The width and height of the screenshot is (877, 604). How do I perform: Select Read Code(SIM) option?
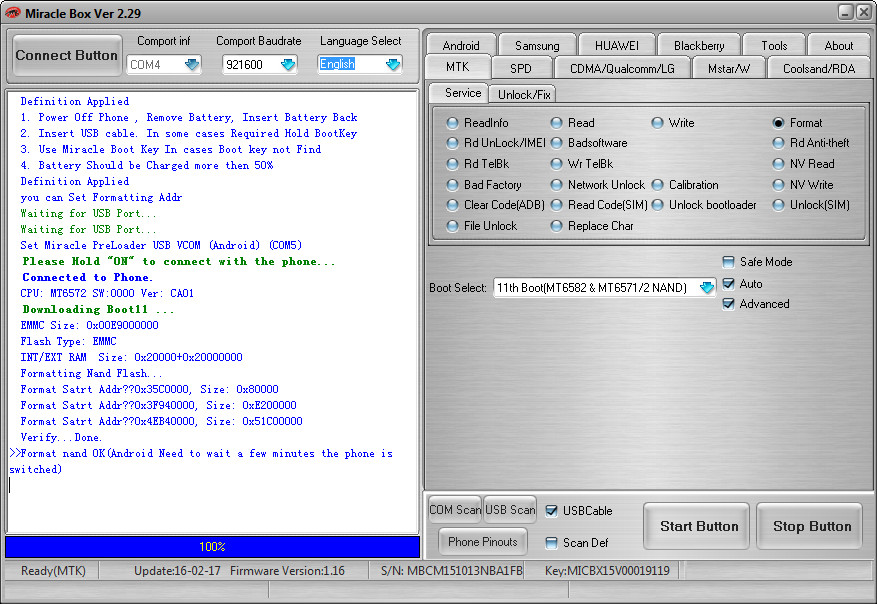(600, 205)
